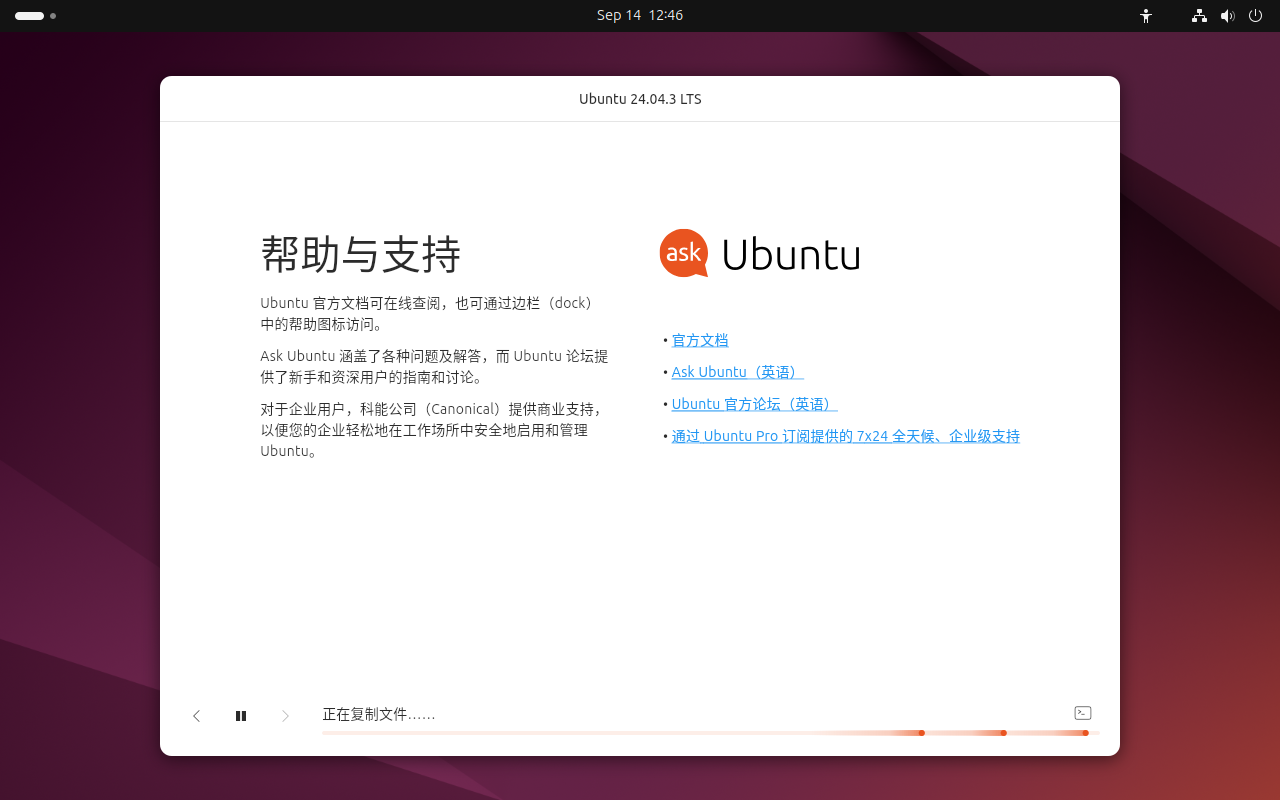The height and width of the screenshot is (800, 1280).
Task: Click the 正在复制文件 status text
Action: (x=379, y=714)
